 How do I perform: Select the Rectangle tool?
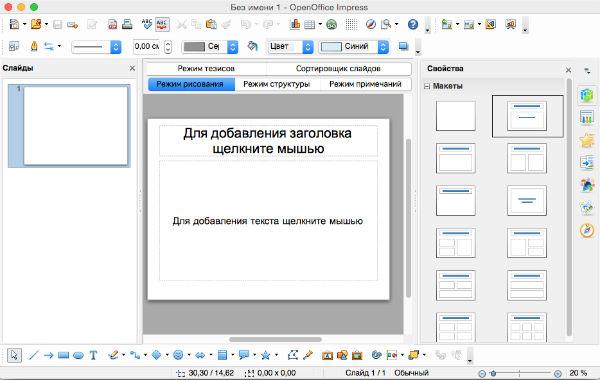[63, 355]
